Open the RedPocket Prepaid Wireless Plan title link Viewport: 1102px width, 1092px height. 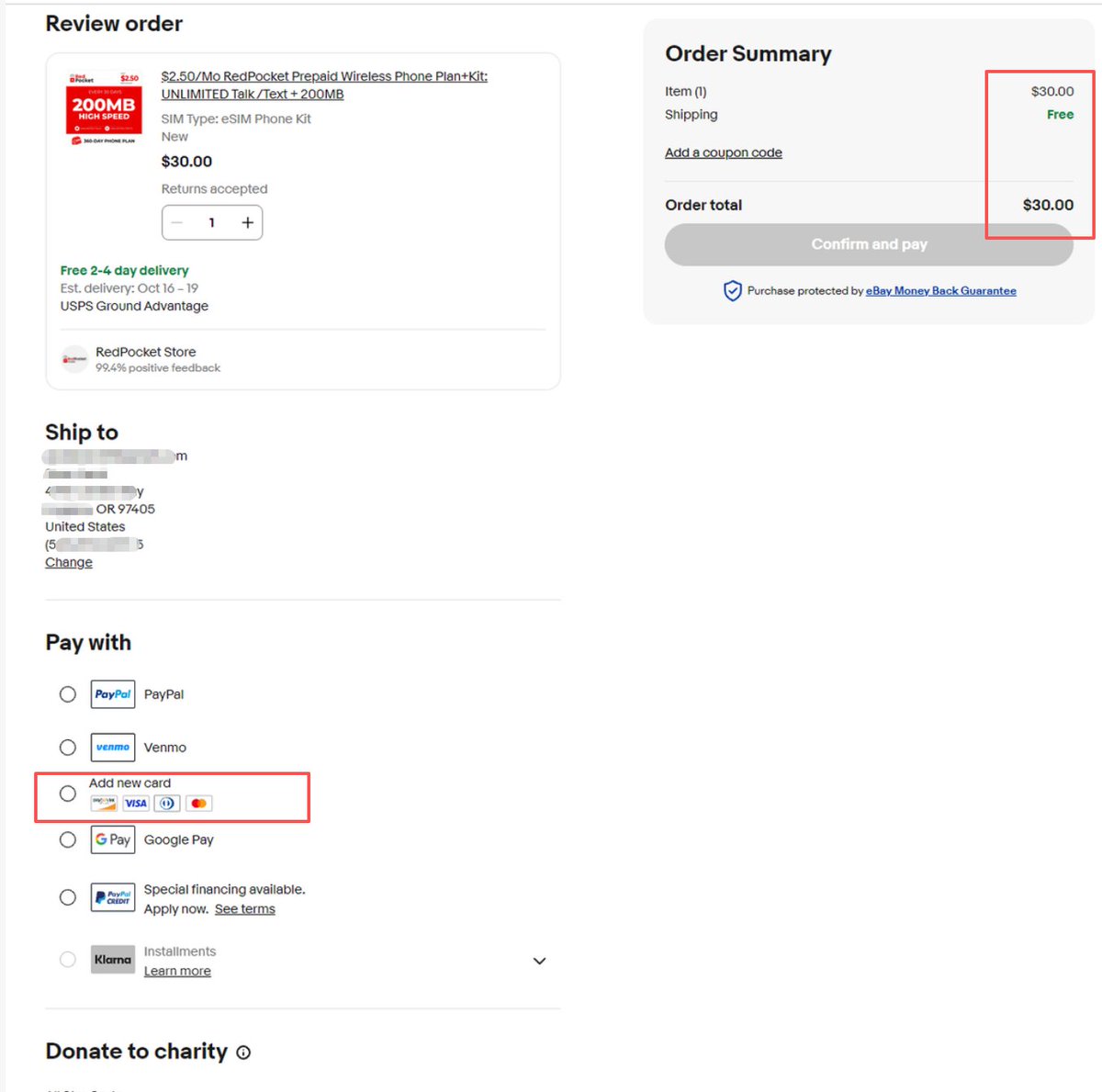[324, 85]
